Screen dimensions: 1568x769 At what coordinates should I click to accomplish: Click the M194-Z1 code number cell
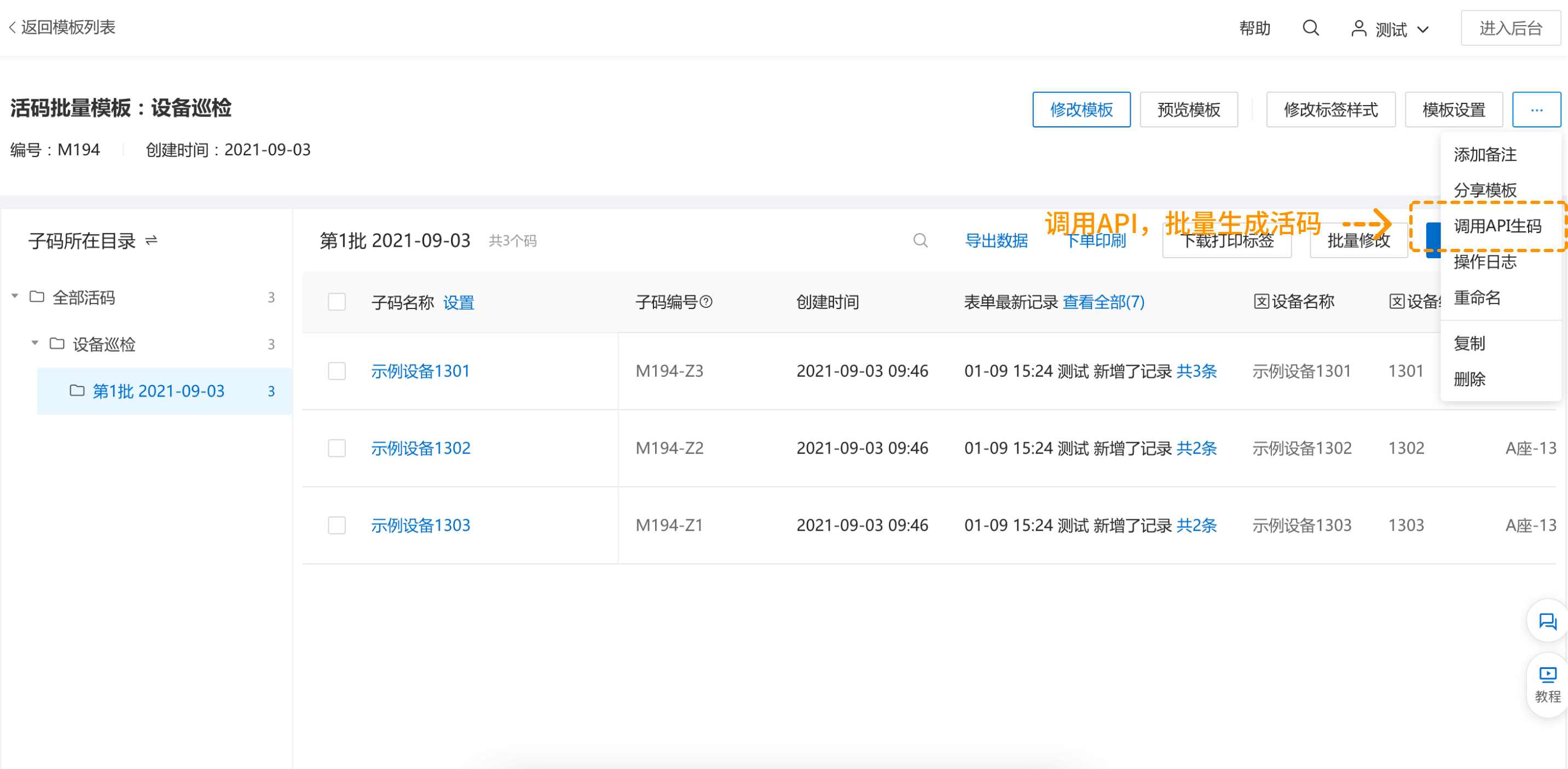669,526
